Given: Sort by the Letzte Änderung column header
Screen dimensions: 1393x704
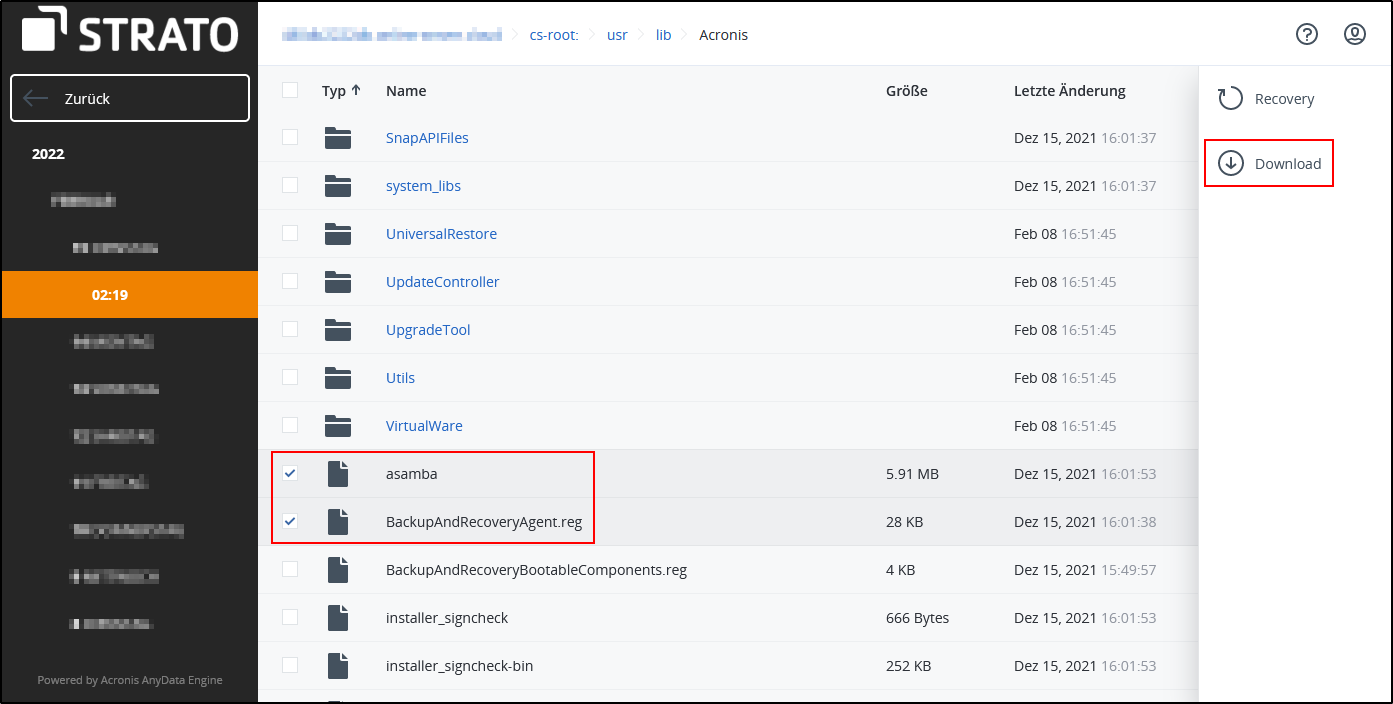Looking at the screenshot, I should pyautogui.click(x=1069, y=91).
